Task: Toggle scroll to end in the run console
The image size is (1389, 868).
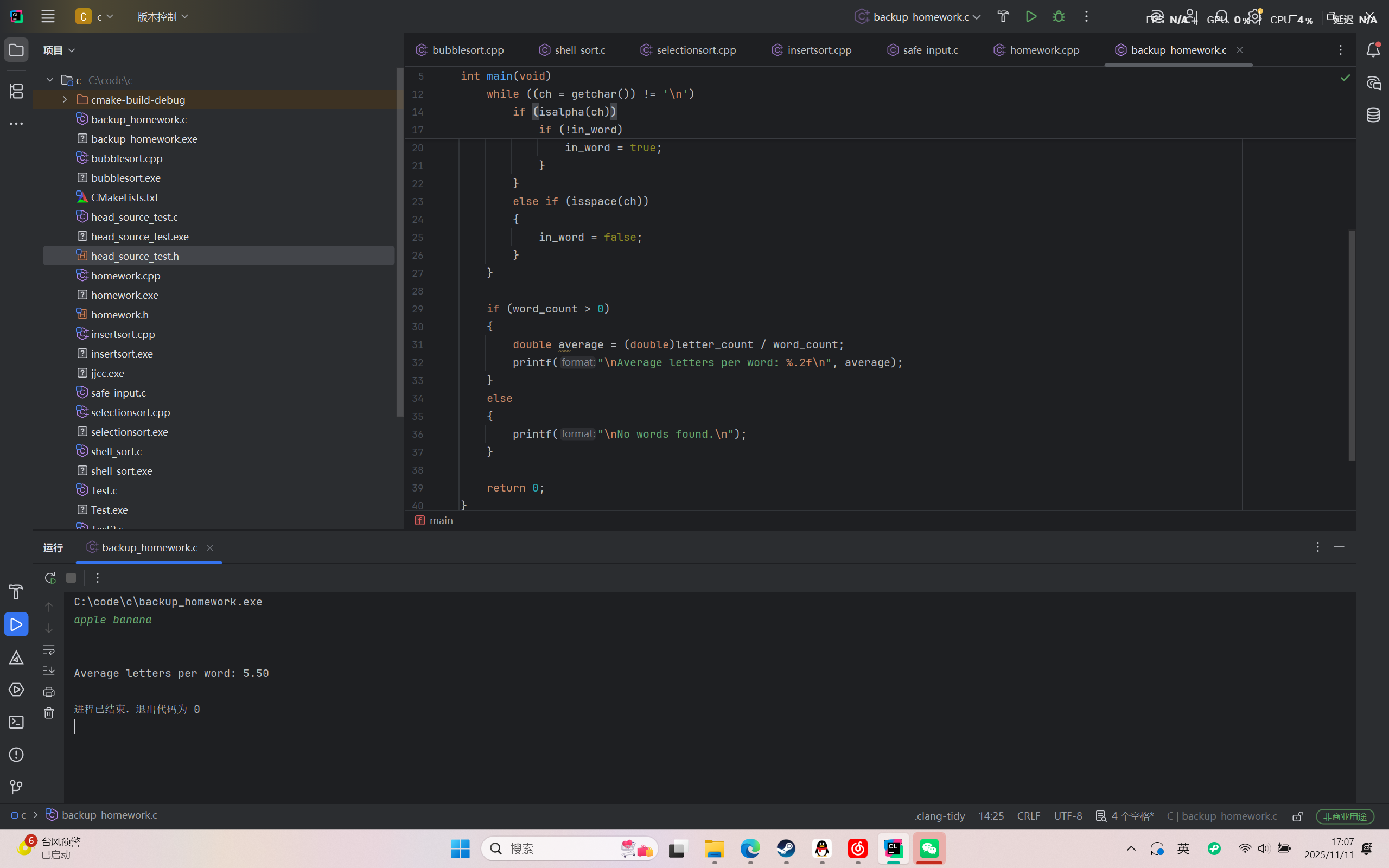Action: (x=49, y=671)
